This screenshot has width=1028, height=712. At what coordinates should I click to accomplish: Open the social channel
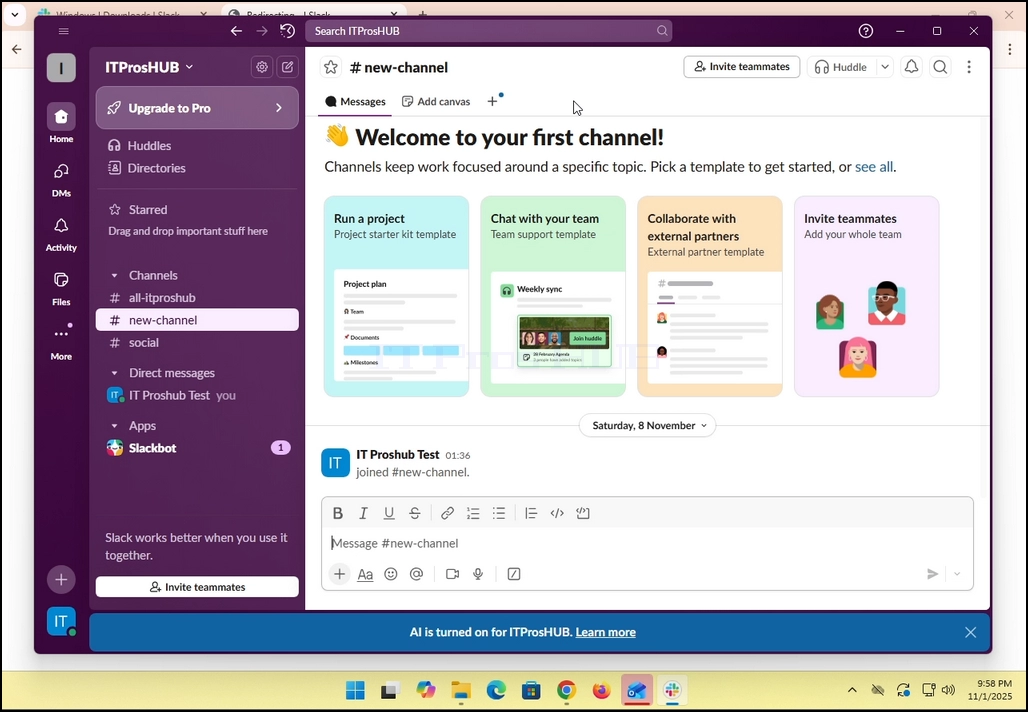197,342
